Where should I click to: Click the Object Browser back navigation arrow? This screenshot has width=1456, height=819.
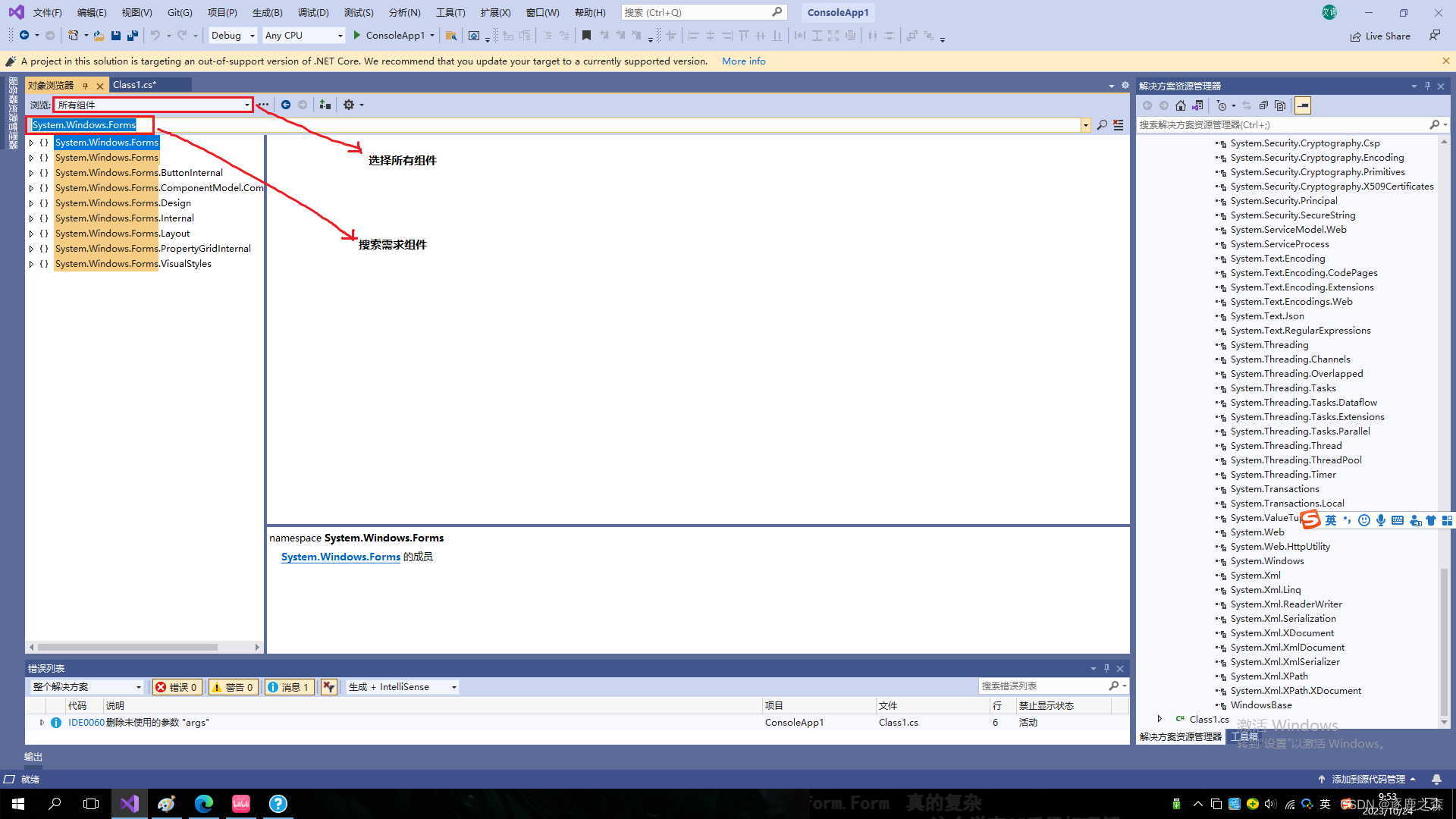[x=286, y=105]
